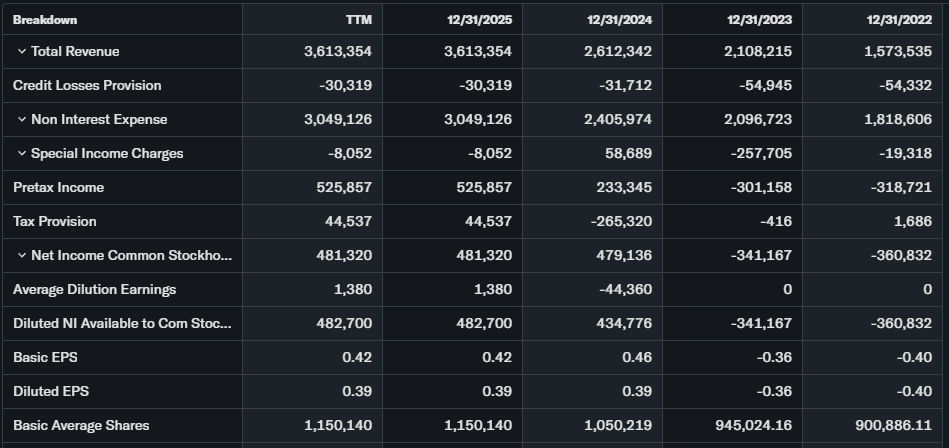The height and width of the screenshot is (448, 949).
Task: Select the Pretax Income row label
Action: (x=58, y=187)
